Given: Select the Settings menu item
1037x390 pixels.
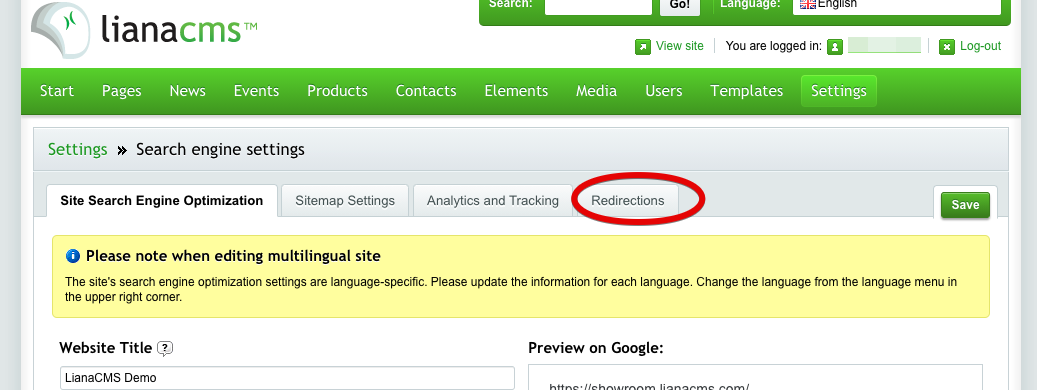Looking at the screenshot, I should tap(839, 91).
